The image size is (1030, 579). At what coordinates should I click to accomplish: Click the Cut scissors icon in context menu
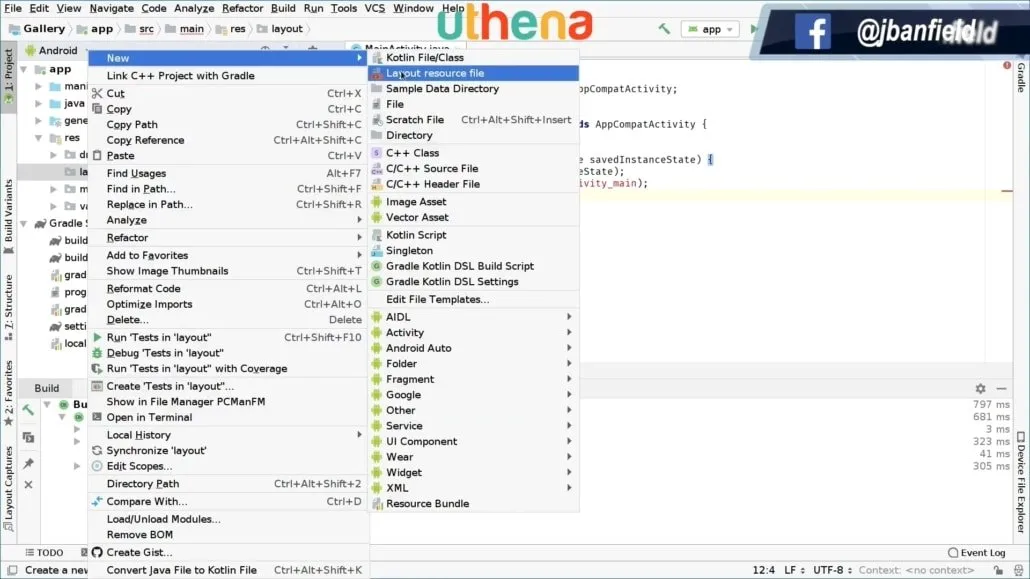(x=97, y=93)
